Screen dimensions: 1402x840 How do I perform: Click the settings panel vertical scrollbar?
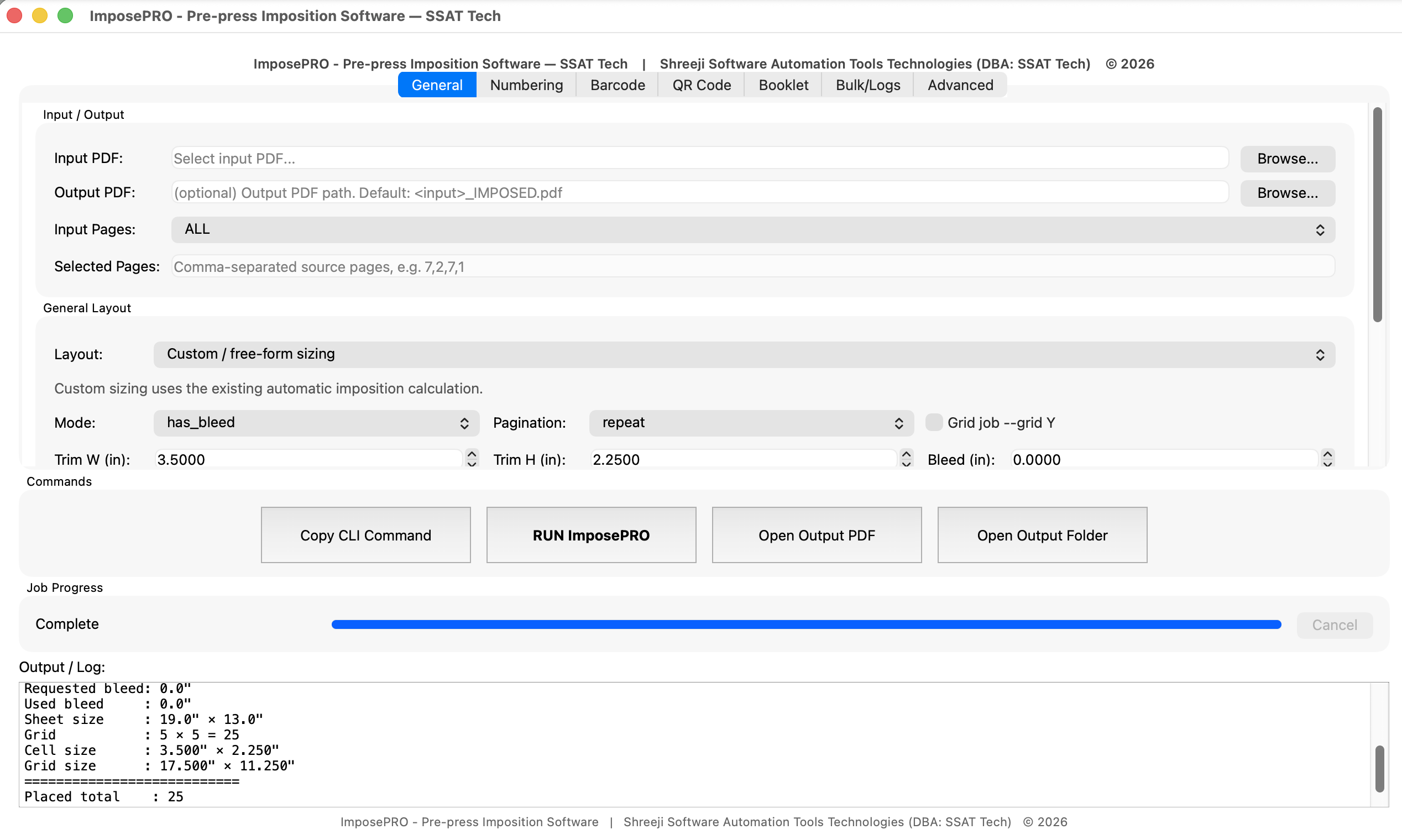1377,215
